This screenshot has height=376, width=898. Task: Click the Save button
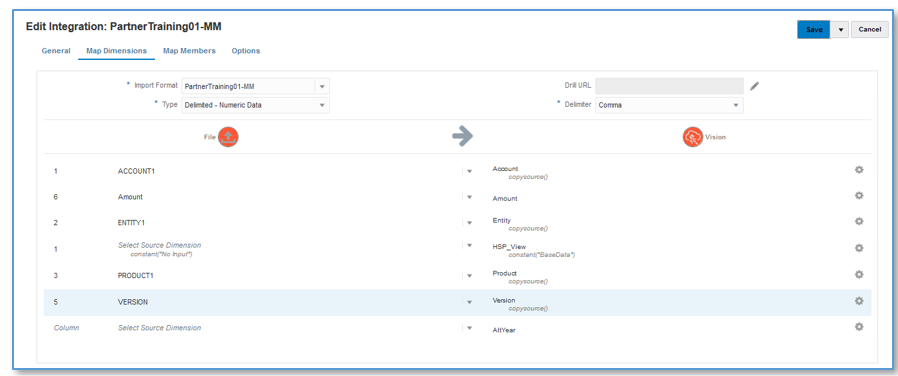click(x=814, y=30)
